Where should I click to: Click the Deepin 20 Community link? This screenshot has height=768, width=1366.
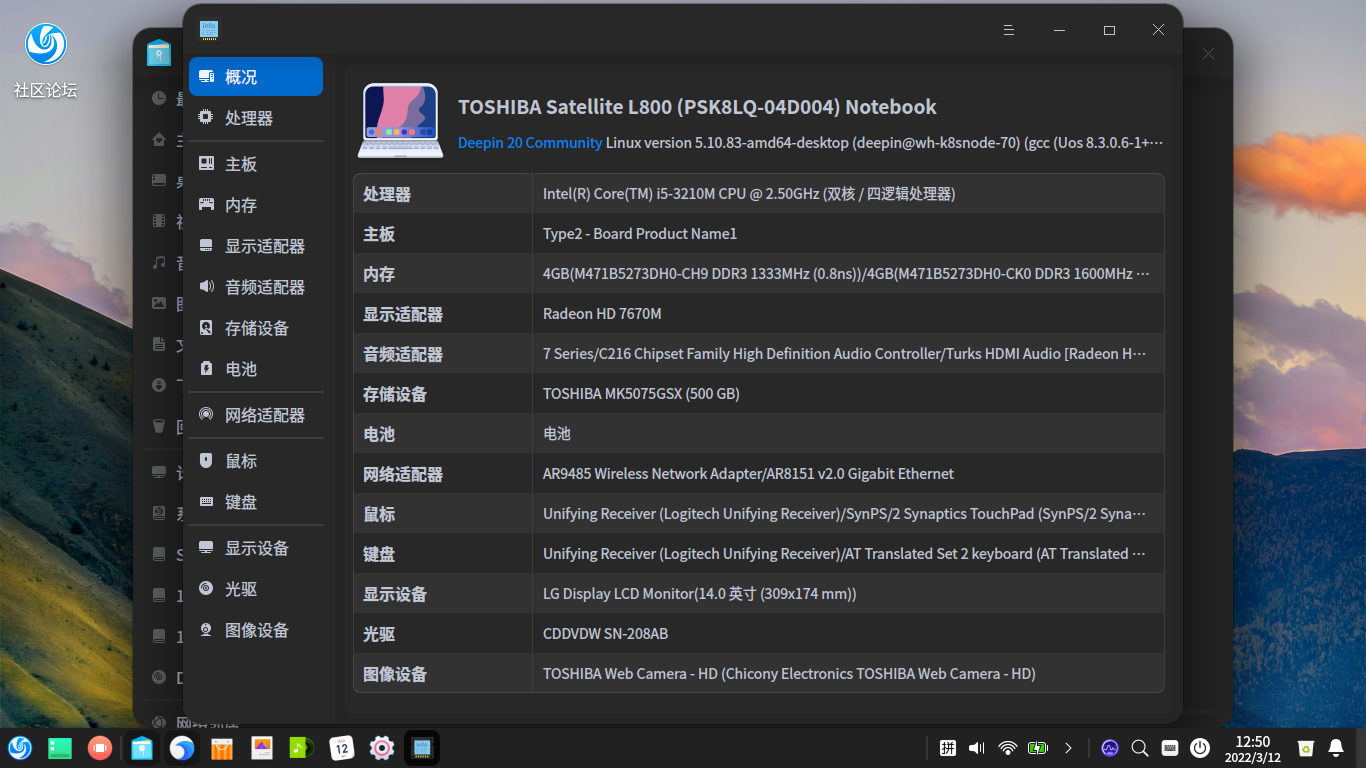pyautogui.click(x=530, y=142)
